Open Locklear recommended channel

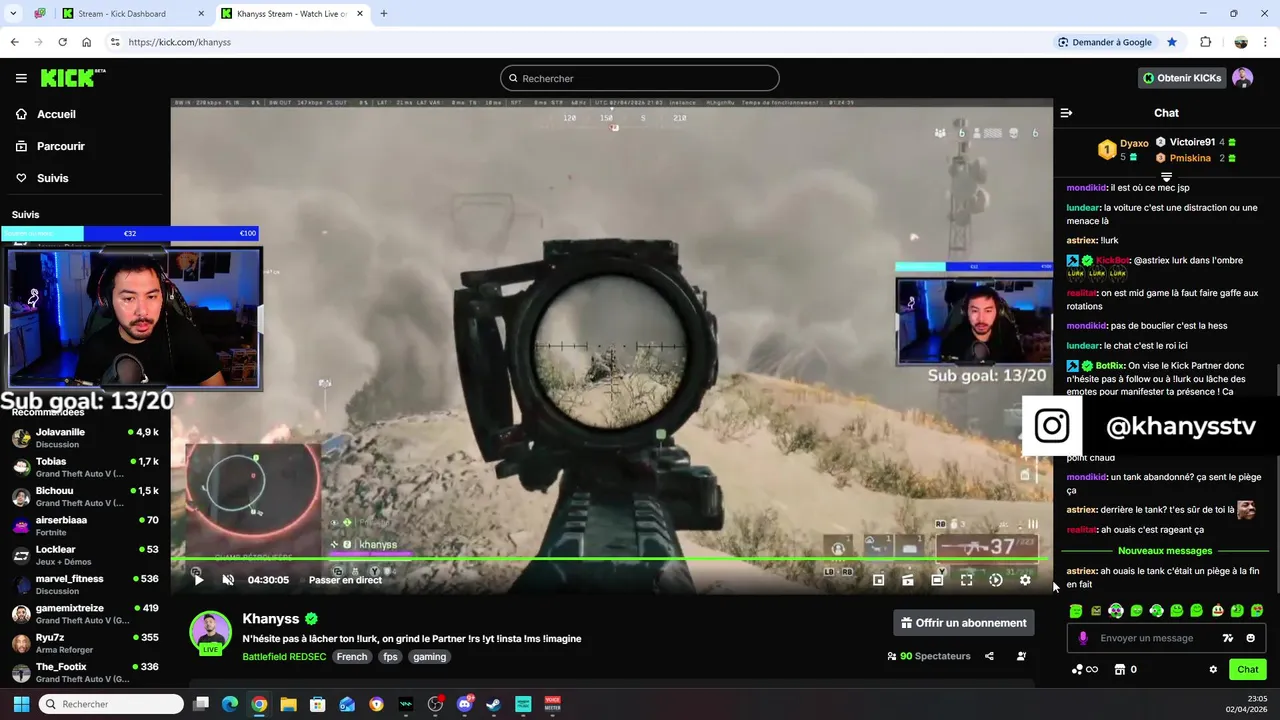pyautogui.click(x=85, y=555)
